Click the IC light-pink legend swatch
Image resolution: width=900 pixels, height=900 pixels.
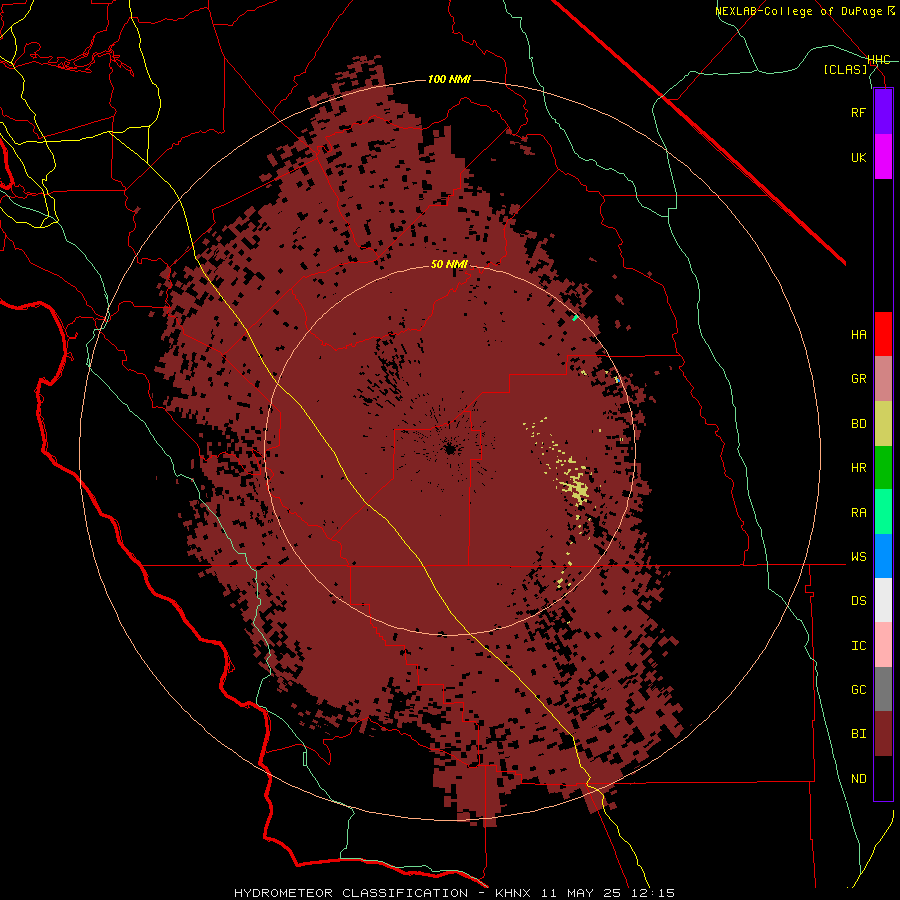click(x=883, y=645)
